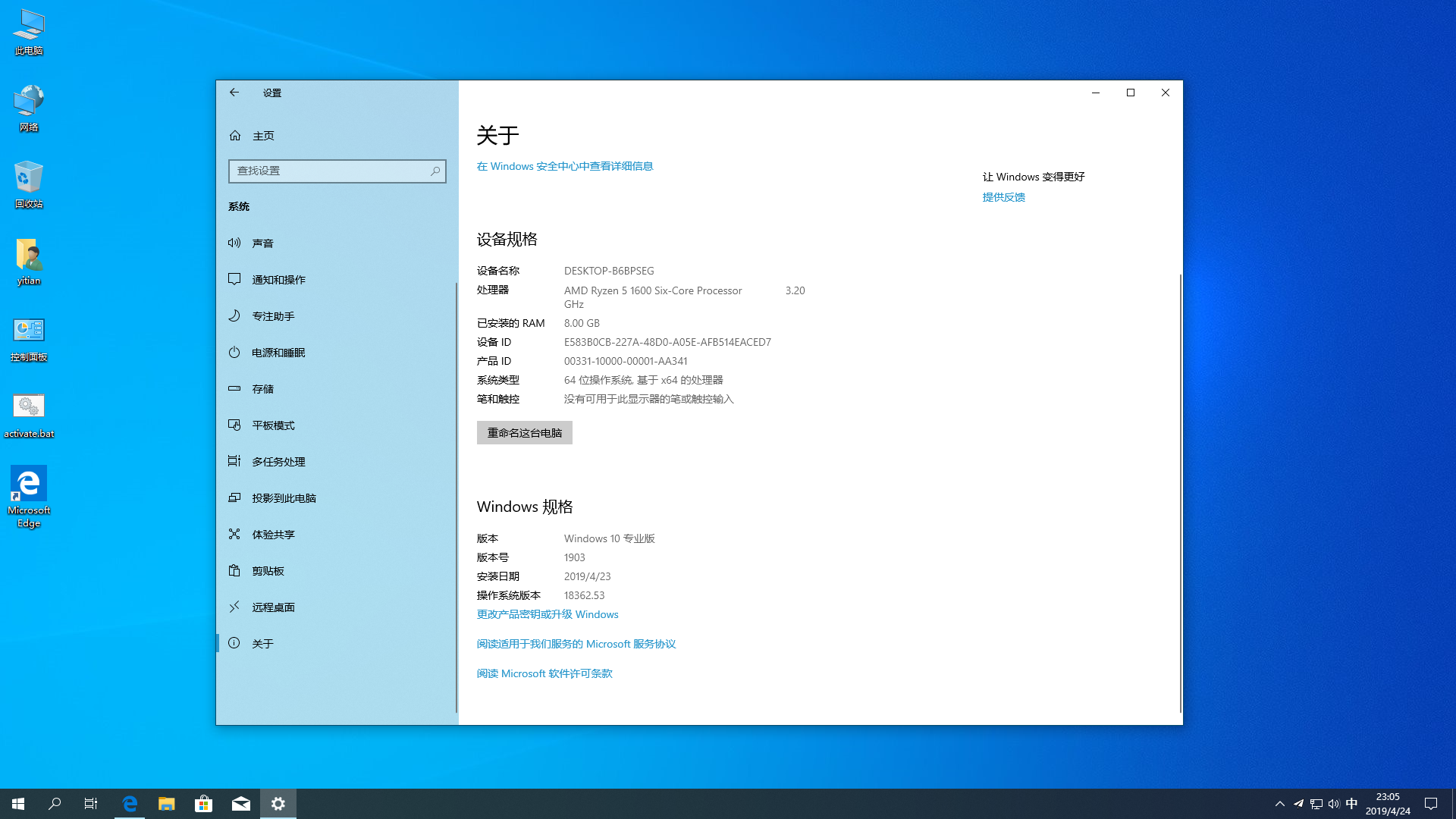The height and width of the screenshot is (819, 1456).
Task: Select the 体验共享 share icon
Action: tap(234, 534)
